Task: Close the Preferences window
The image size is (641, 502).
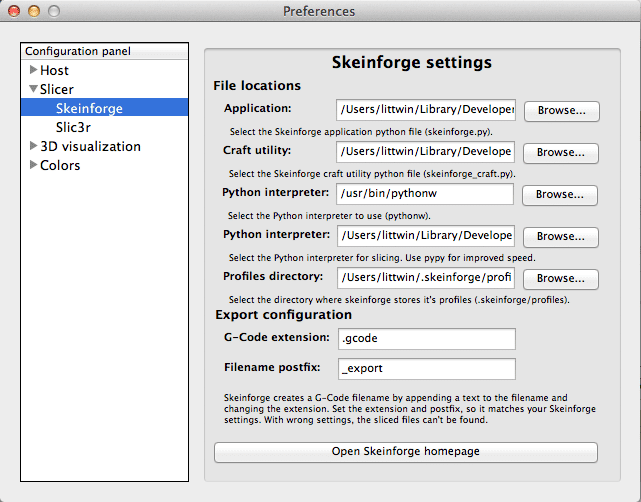Action: pyautogui.click(x=14, y=11)
